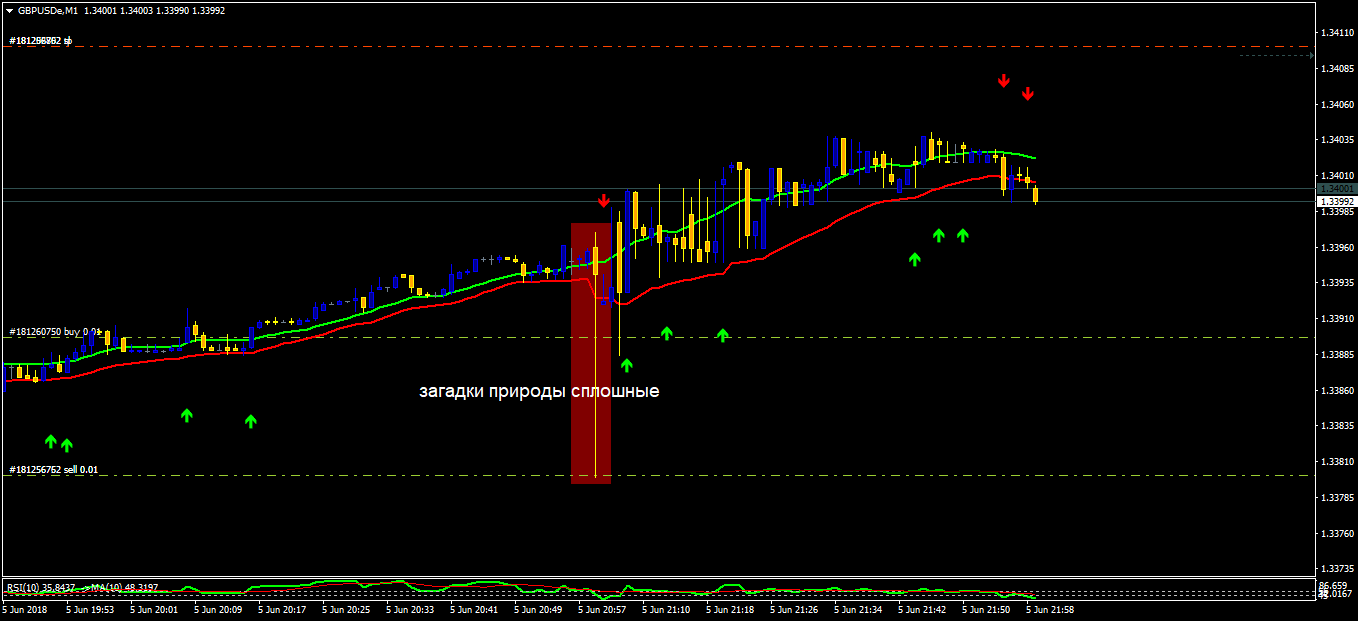Select the #181256762 sl stop-loss label
This screenshot has width=1358, height=621.
(41, 41)
